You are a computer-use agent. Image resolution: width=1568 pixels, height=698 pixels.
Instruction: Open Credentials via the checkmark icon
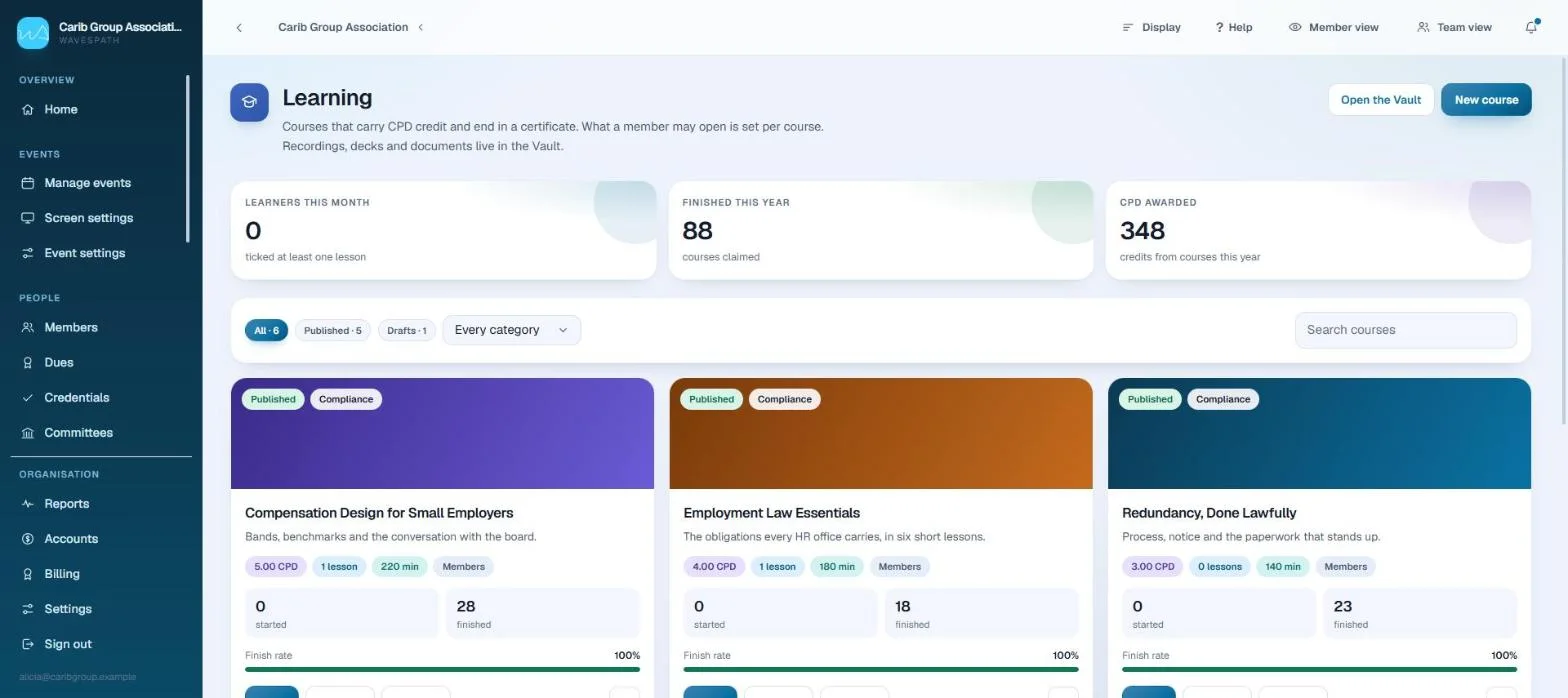pos(28,397)
